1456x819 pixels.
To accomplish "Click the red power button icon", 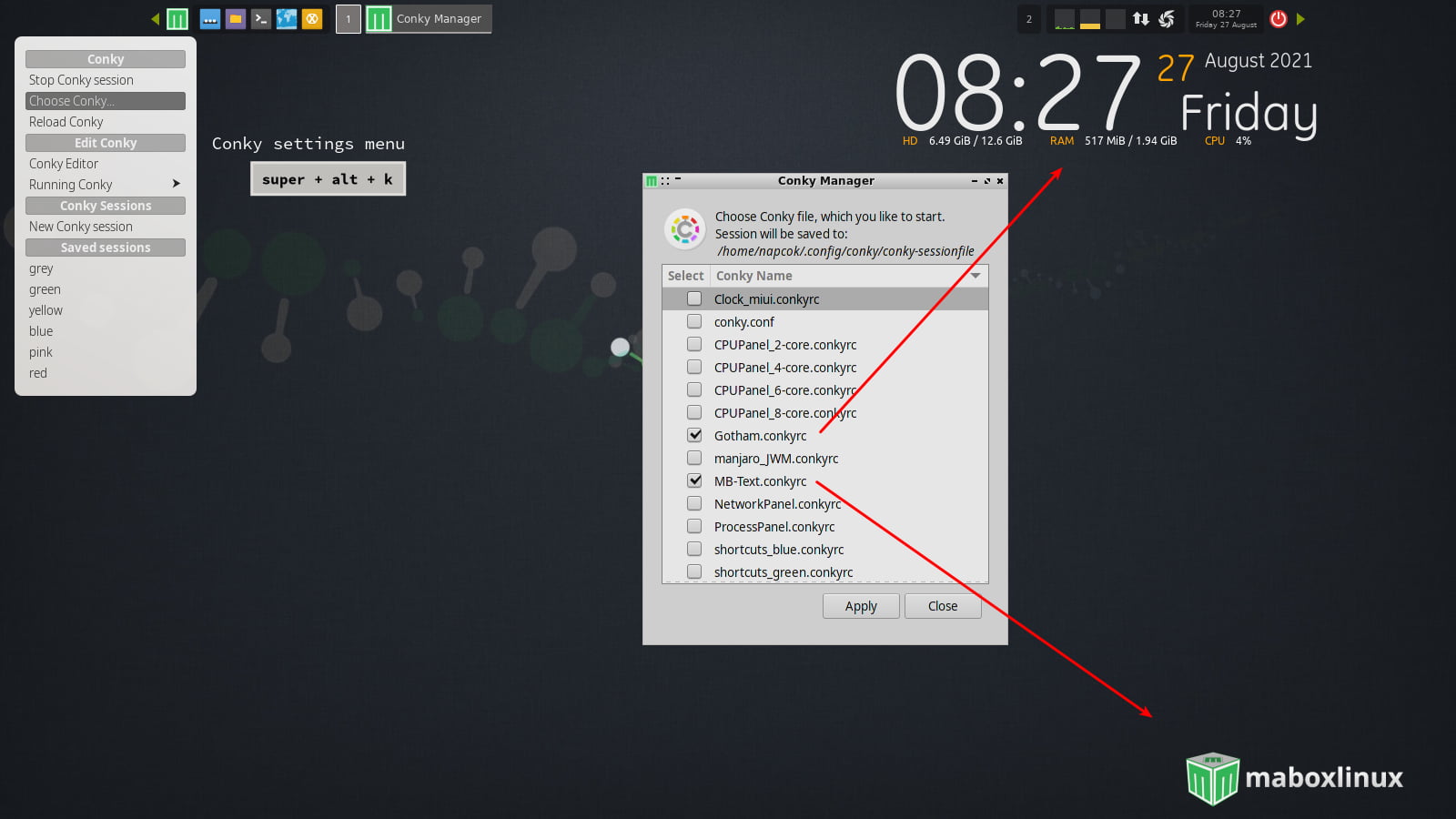I will pyautogui.click(x=1279, y=18).
